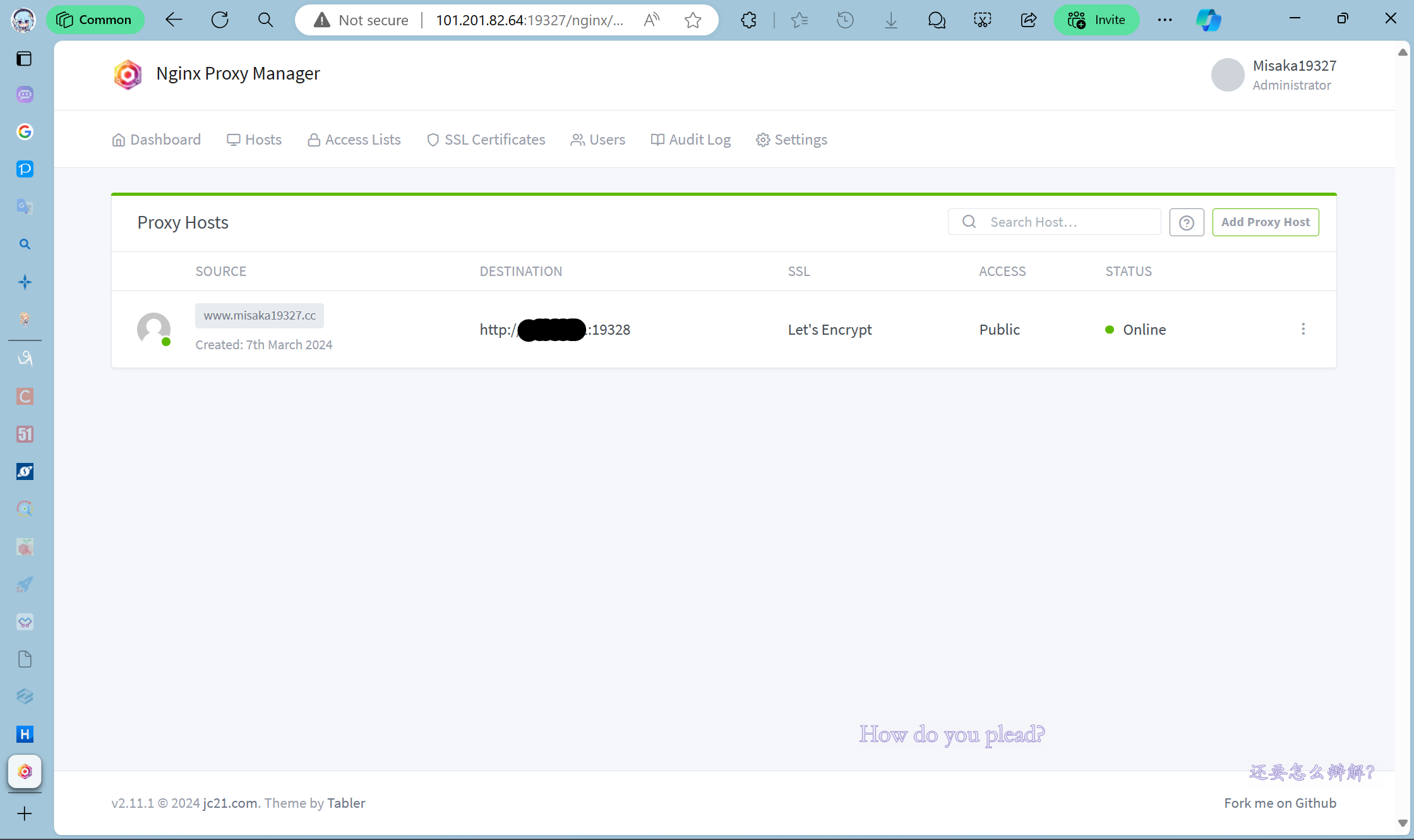Switch to the four-point star tab
This screenshot has height=840, width=1414.
tap(25, 282)
